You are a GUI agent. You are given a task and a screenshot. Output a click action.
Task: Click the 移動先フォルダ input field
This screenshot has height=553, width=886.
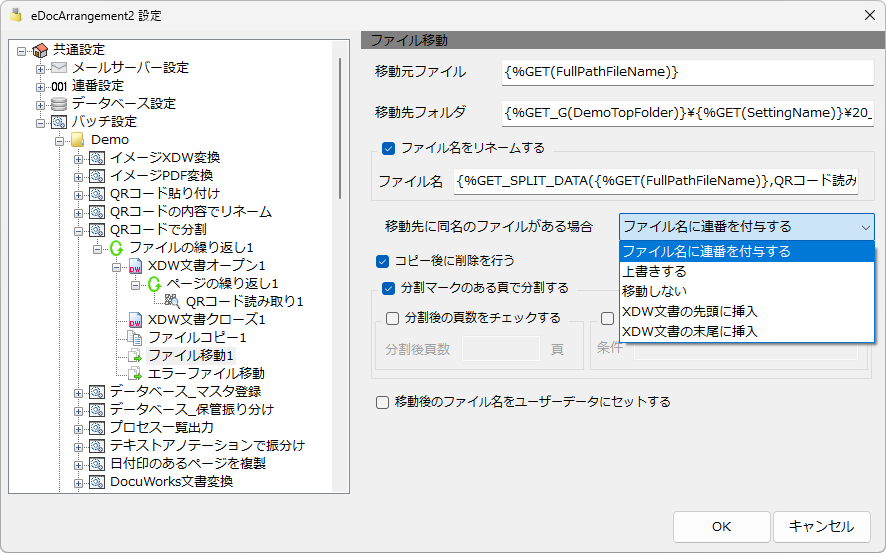[687, 113]
